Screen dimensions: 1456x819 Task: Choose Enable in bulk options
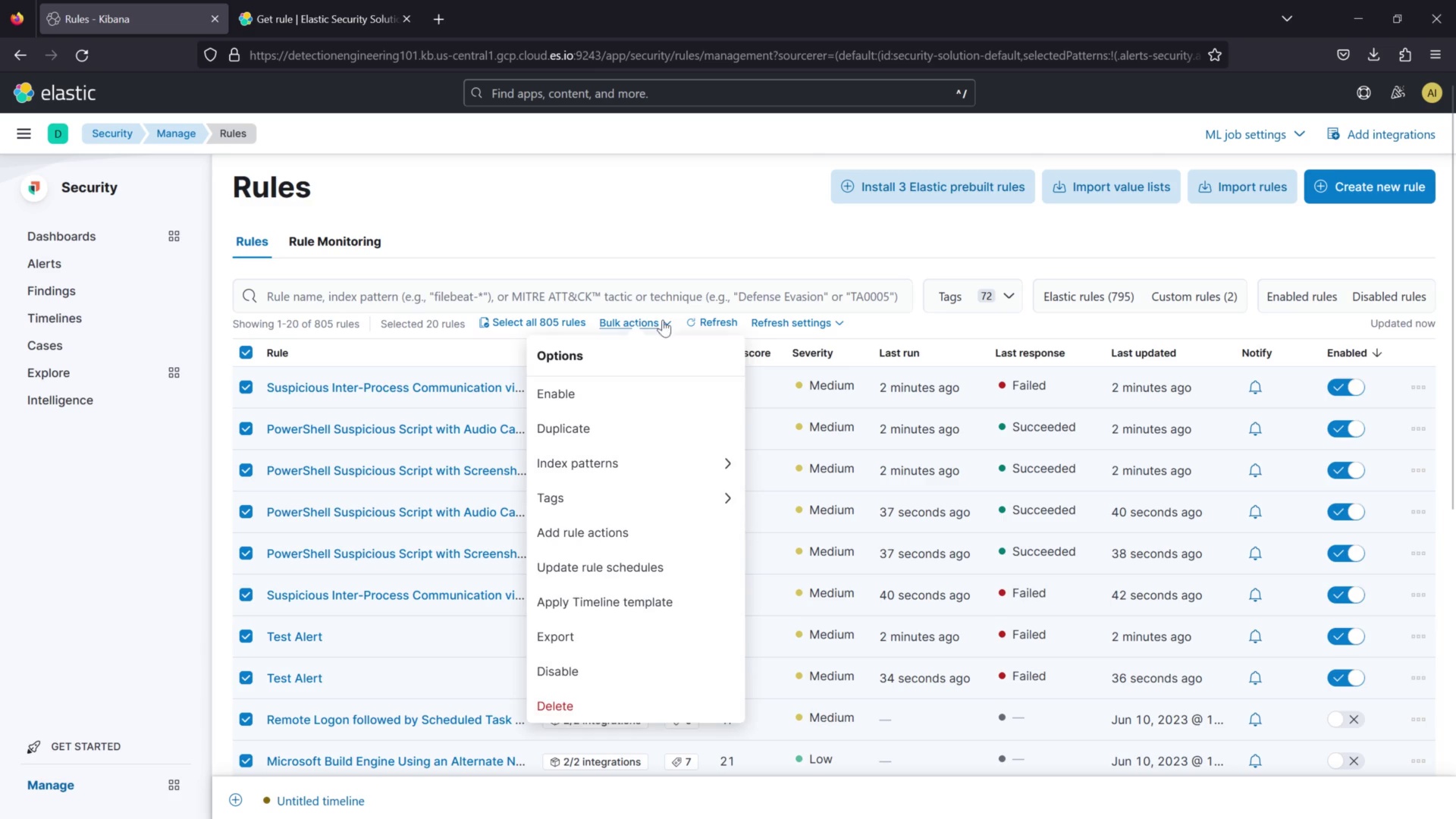635,394
